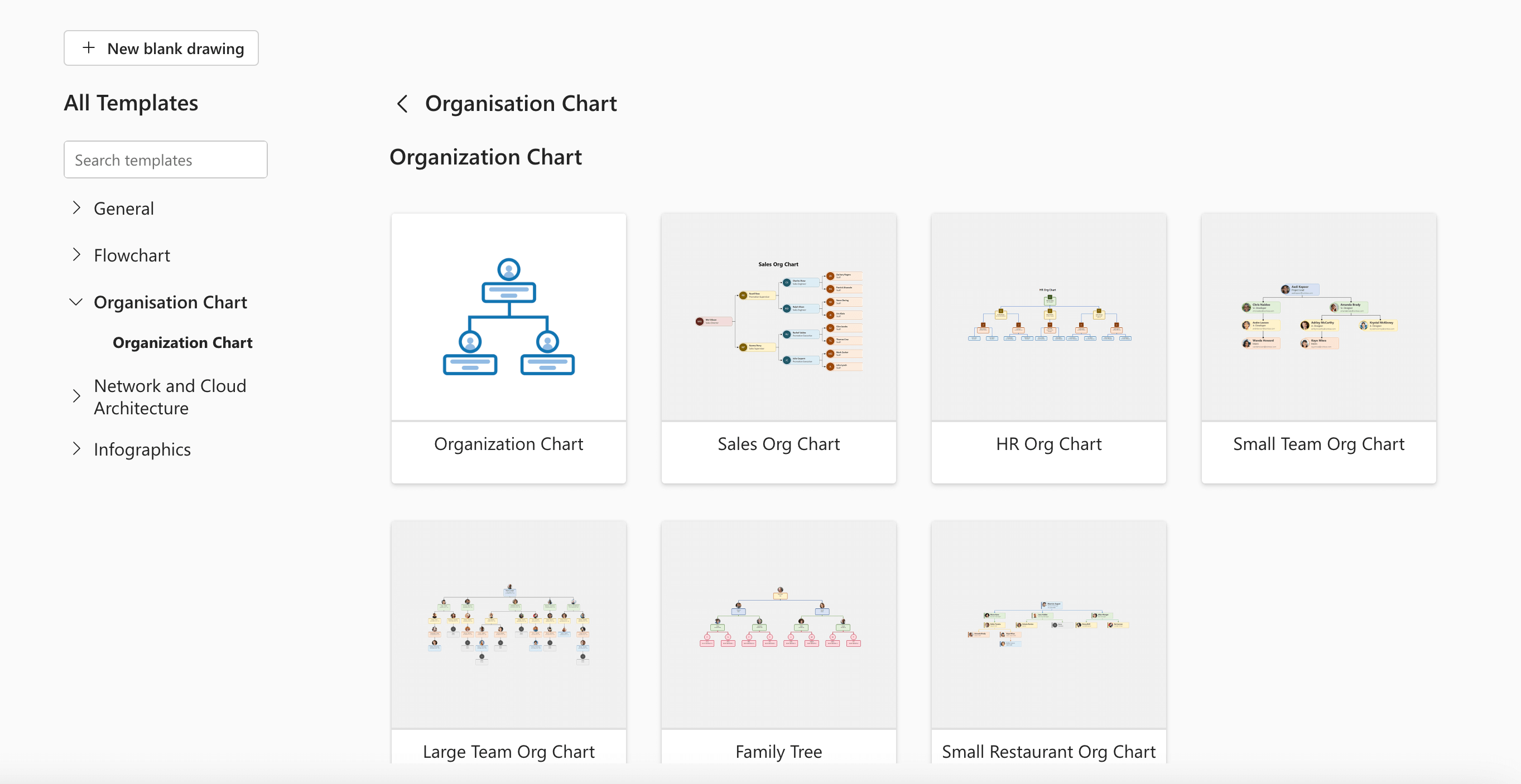Select Organization Chart in the sidebar
This screenshot has width=1521, height=784.
(182, 342)
